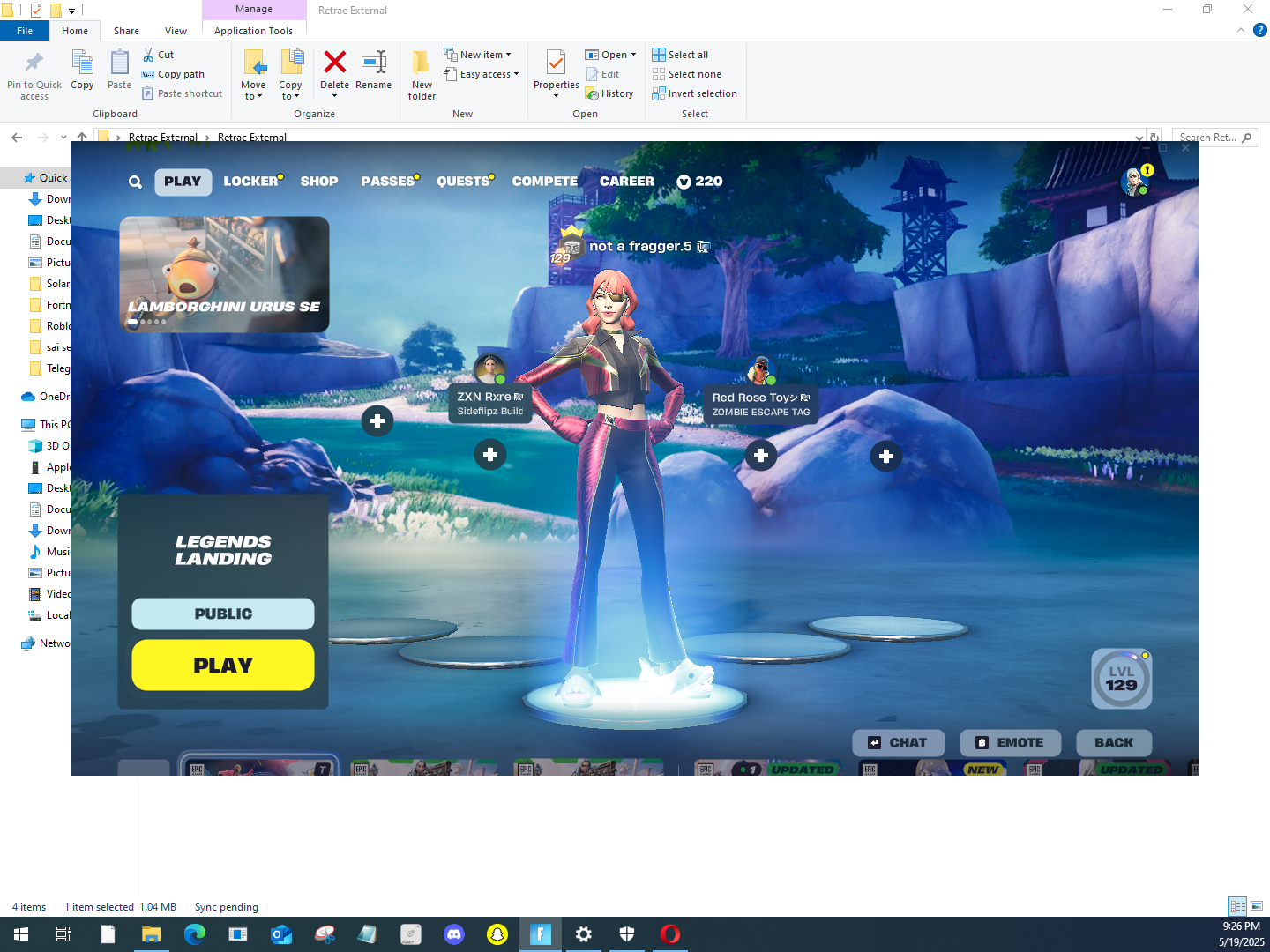Open Opera browser from the taskbar
Screen dimensions: 1270x952
tap(670, 934)
